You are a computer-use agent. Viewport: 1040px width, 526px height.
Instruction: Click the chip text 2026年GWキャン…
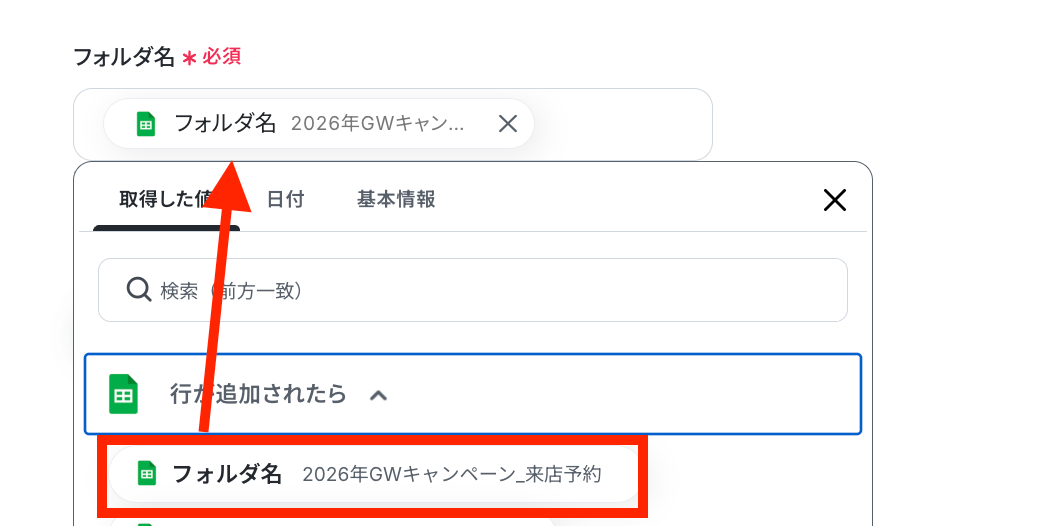click(x=377, y=123)
